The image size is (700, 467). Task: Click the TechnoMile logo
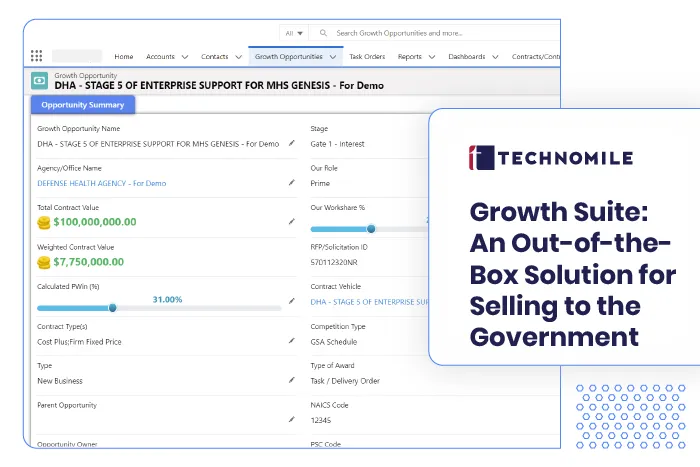tap(551, 158)
